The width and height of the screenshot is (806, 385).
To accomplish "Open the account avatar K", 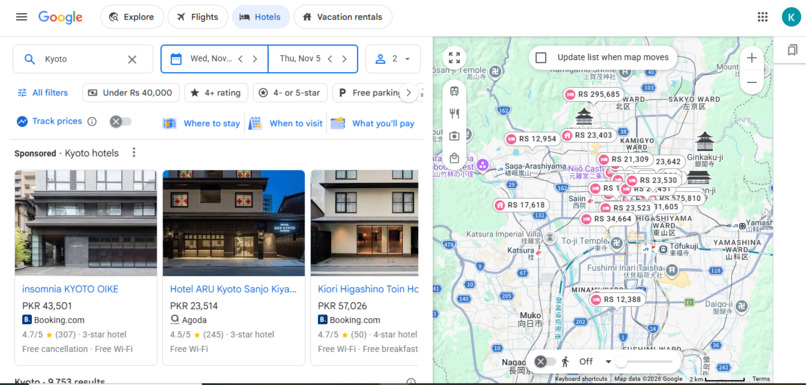I will point(791,17).
